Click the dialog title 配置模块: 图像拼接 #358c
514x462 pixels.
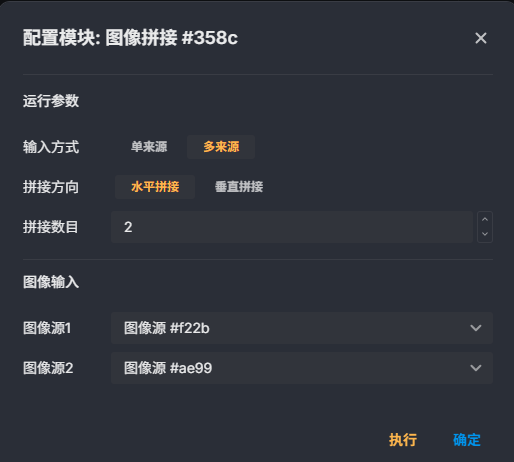(x=130, y=38)
